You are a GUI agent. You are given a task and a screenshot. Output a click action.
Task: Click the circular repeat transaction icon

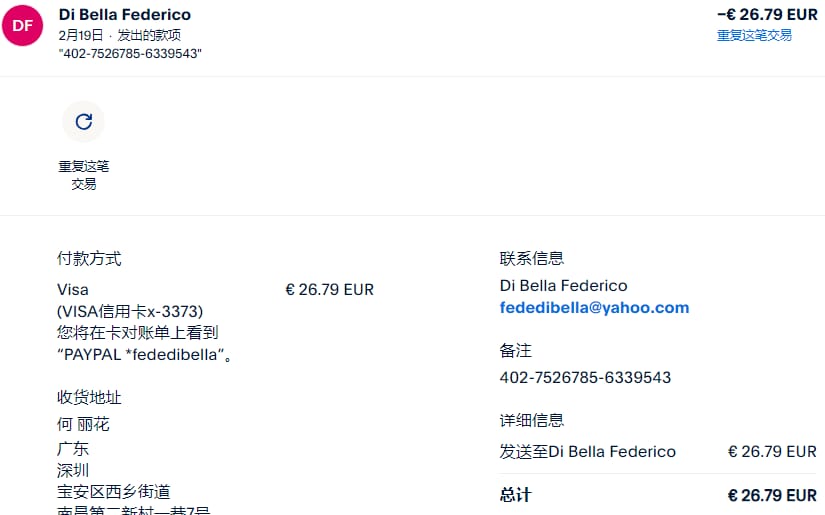83,122
